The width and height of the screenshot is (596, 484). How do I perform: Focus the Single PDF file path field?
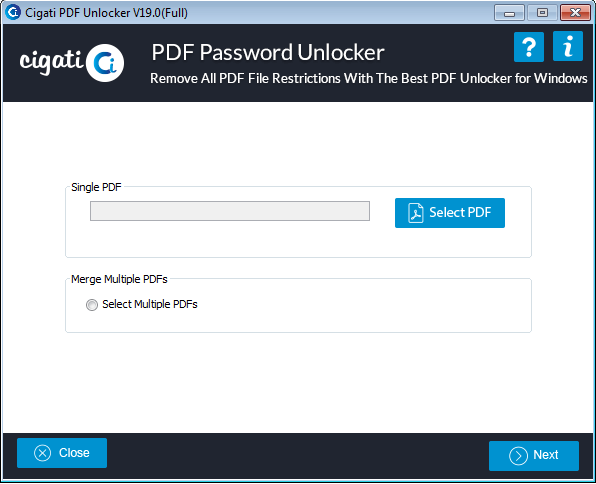(230, 211)
